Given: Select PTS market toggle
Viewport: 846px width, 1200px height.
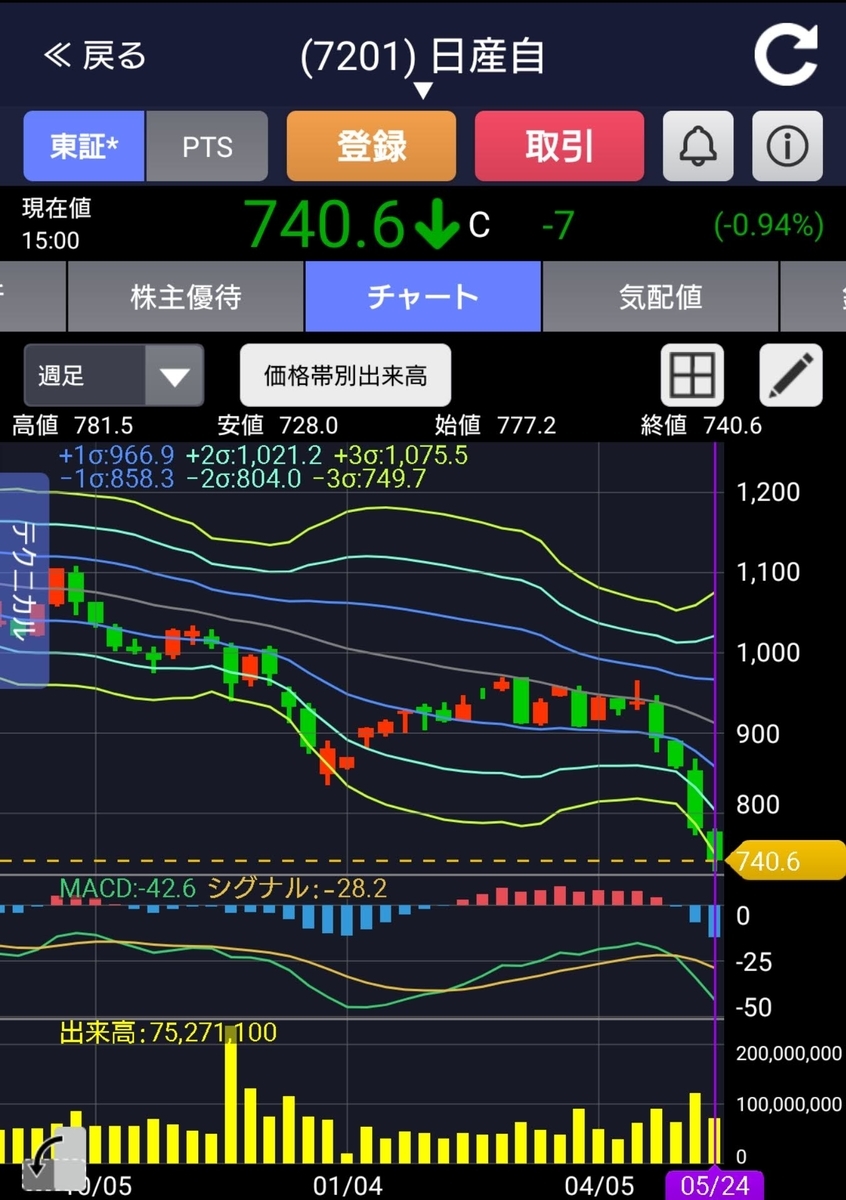Looking at the screenshot, I should coord(207,146).
